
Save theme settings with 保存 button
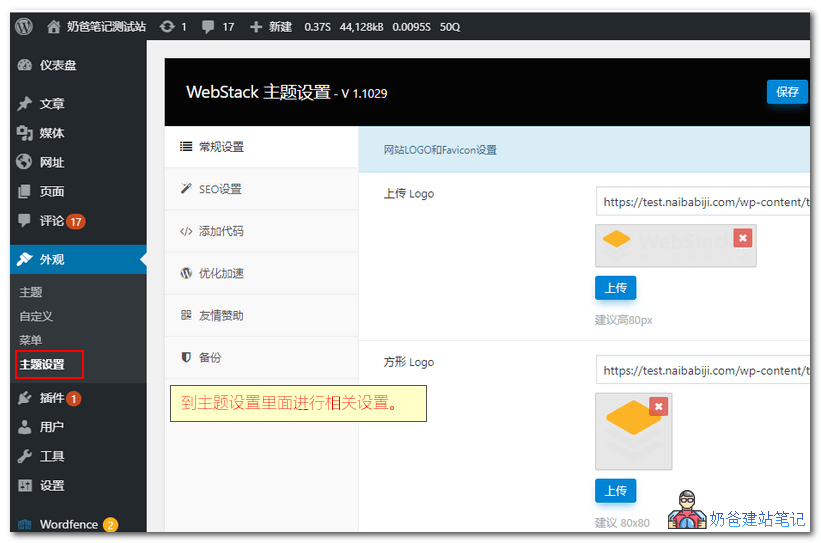[787, 92]
